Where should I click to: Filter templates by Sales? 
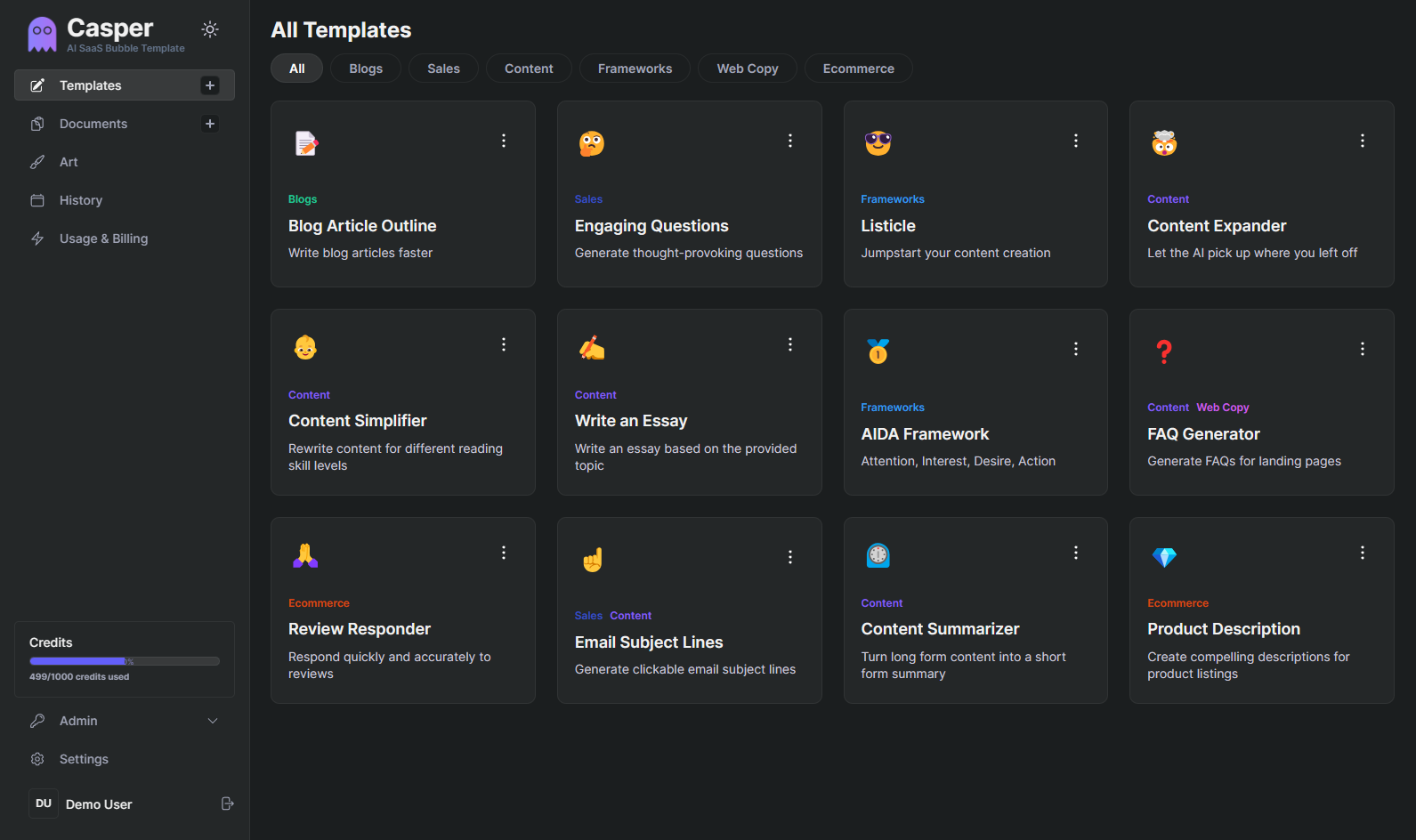[x=443, y=69]
